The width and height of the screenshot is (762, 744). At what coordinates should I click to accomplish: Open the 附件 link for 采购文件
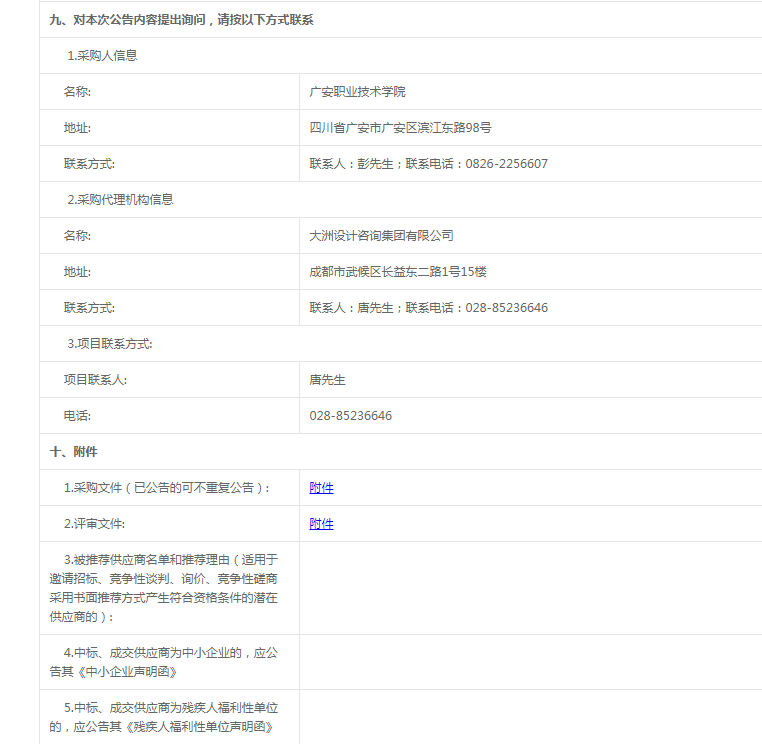pos(321,488)
